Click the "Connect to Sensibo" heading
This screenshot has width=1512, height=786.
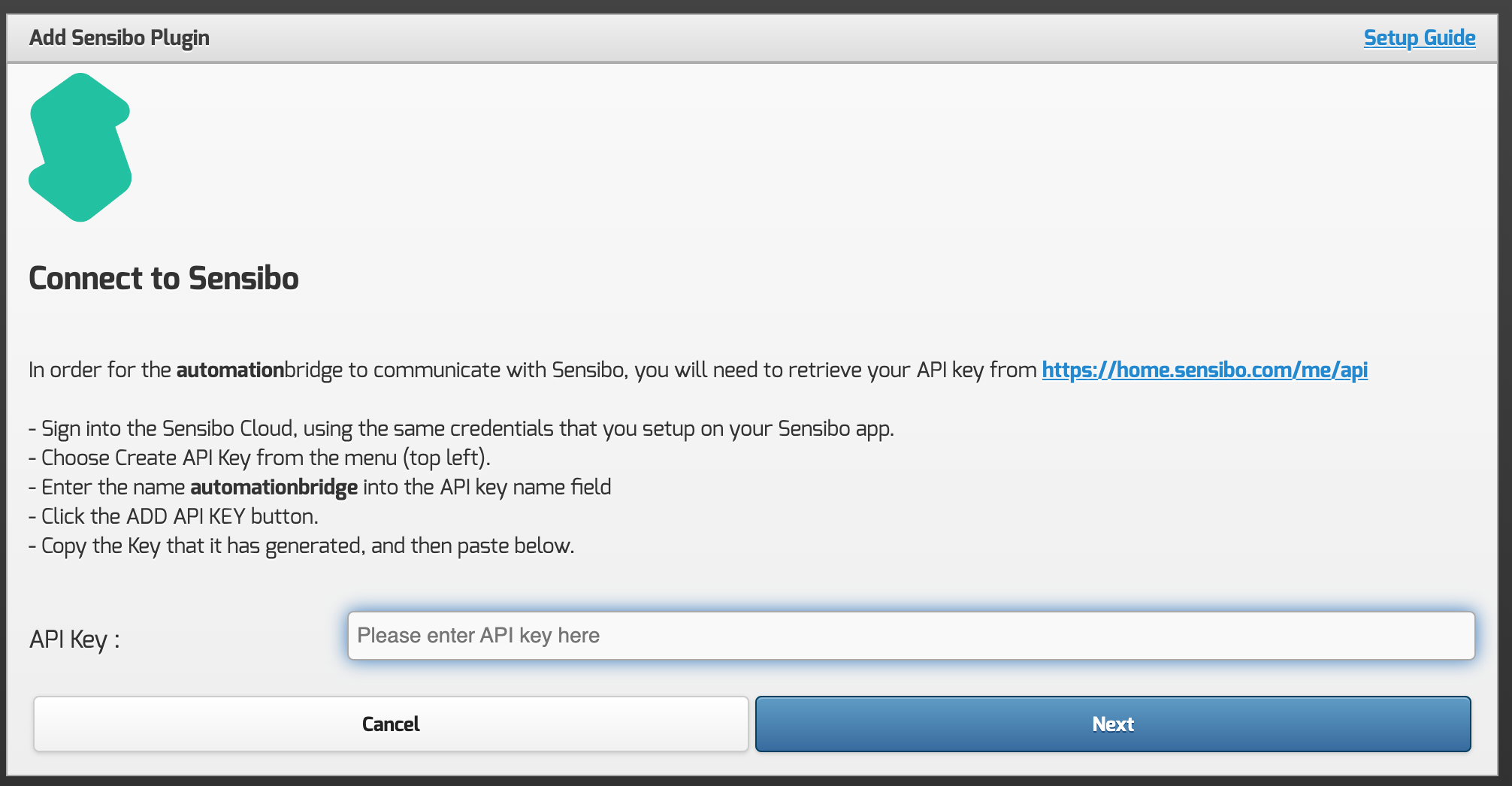[x=164, y=278]
